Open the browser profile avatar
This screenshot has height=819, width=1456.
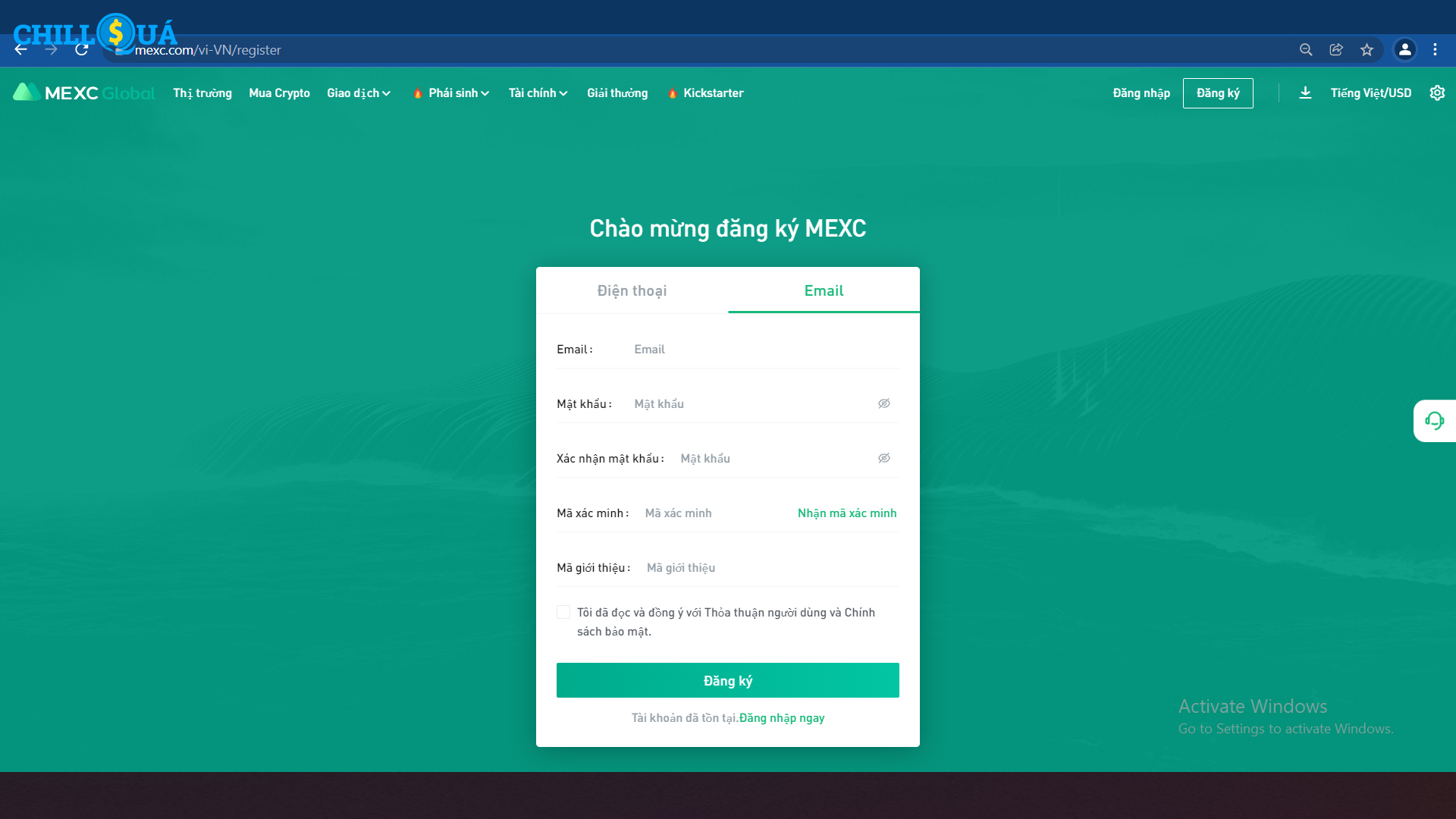coord(1404,49)
